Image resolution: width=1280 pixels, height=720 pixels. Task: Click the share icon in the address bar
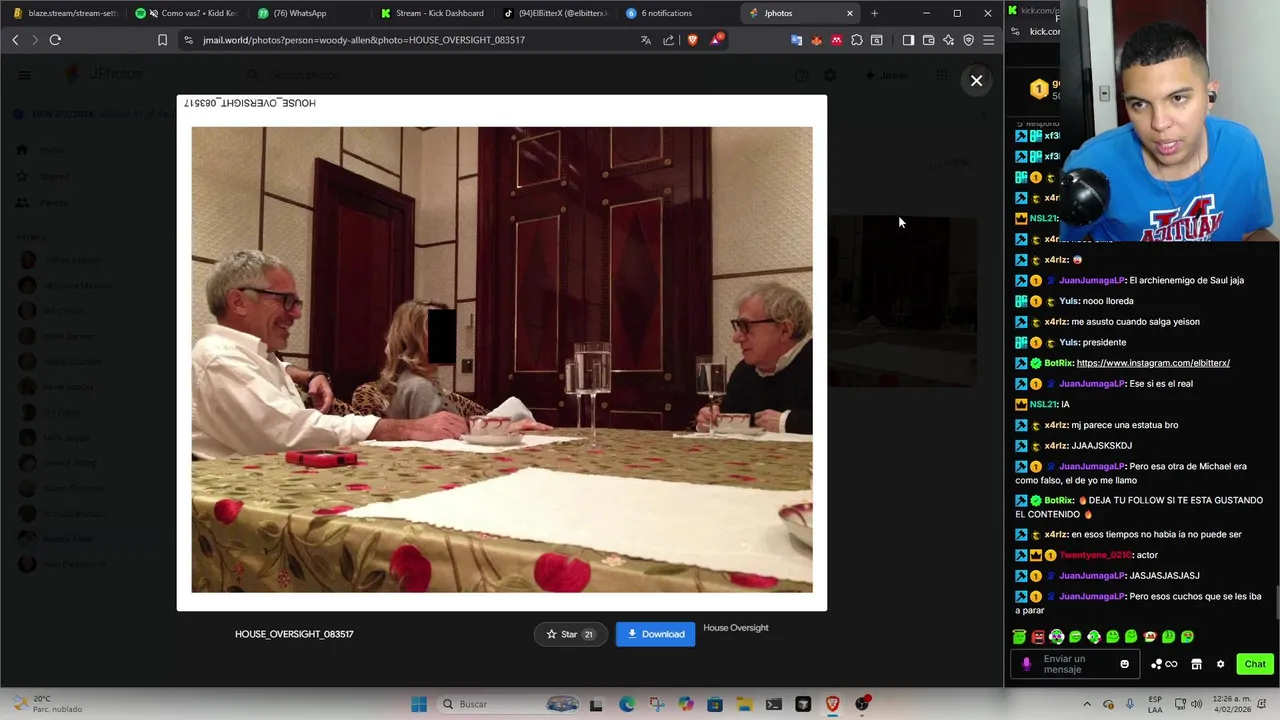click(x=668, y=40)
